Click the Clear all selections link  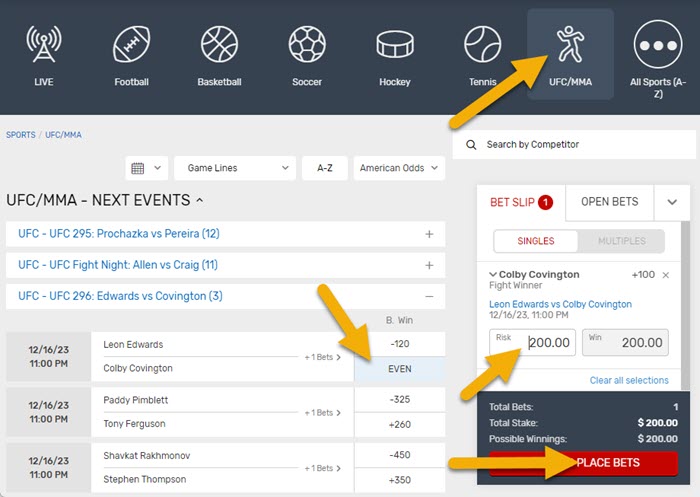(x=629, y=381)
